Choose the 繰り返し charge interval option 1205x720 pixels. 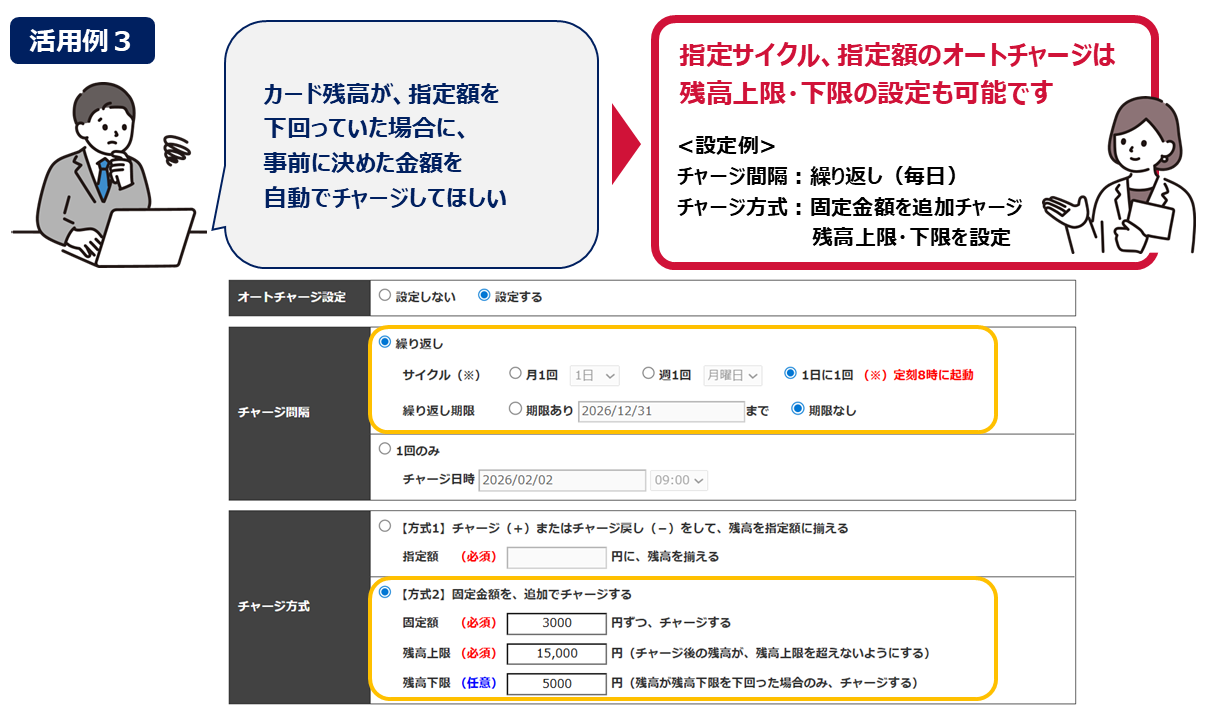pos(385,342)
